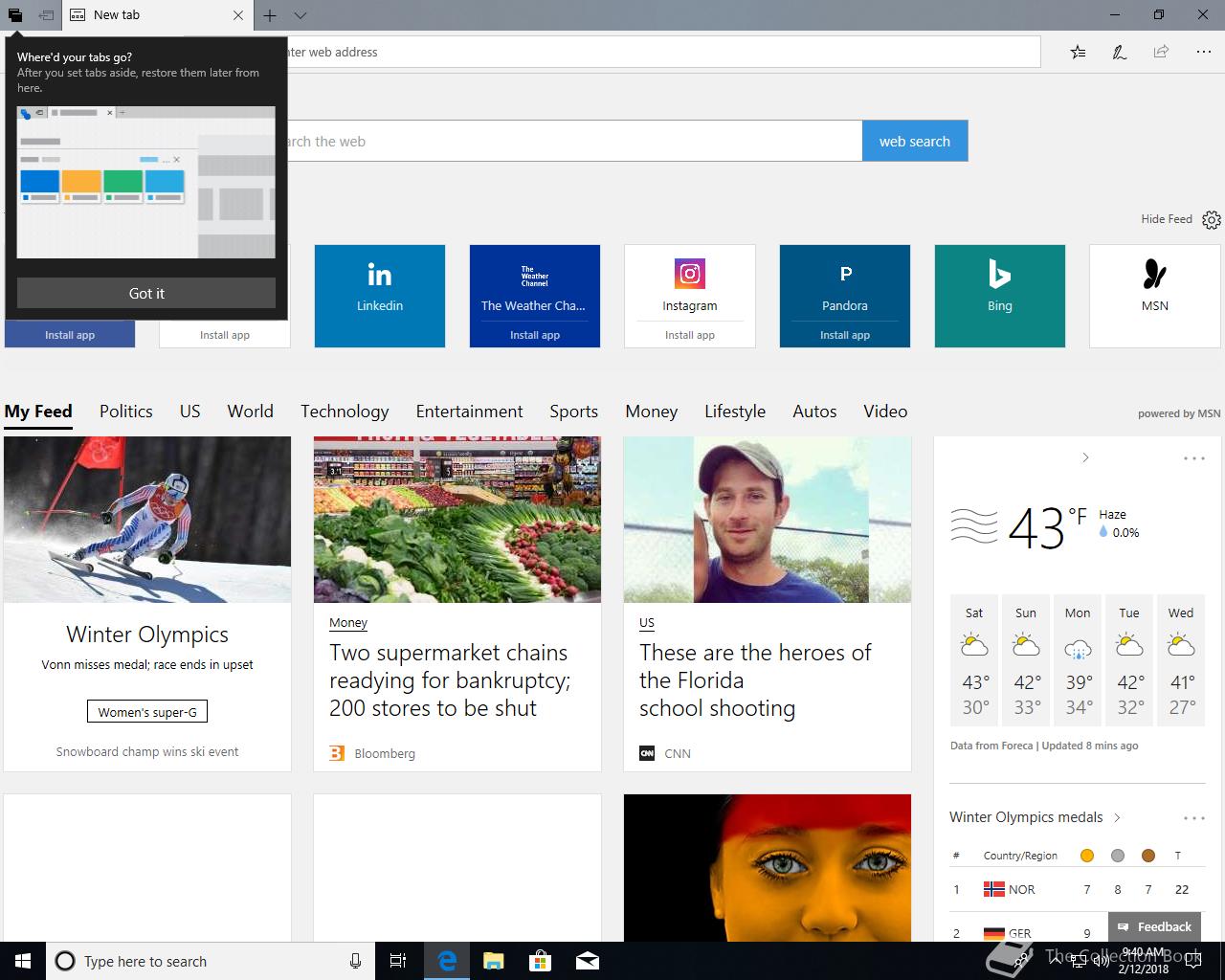Open the Windows Start menu
1225x980 pixels.
23,961
